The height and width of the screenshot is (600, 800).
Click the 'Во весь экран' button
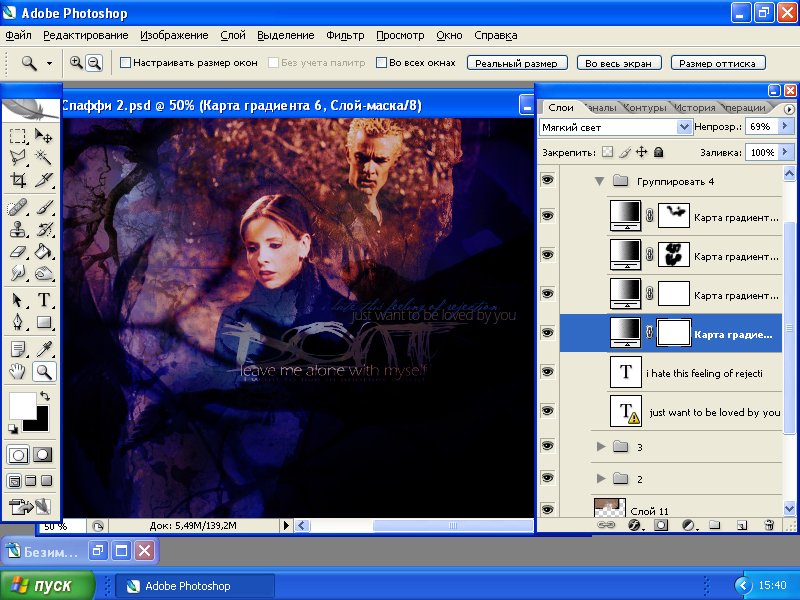pos(618,63)
